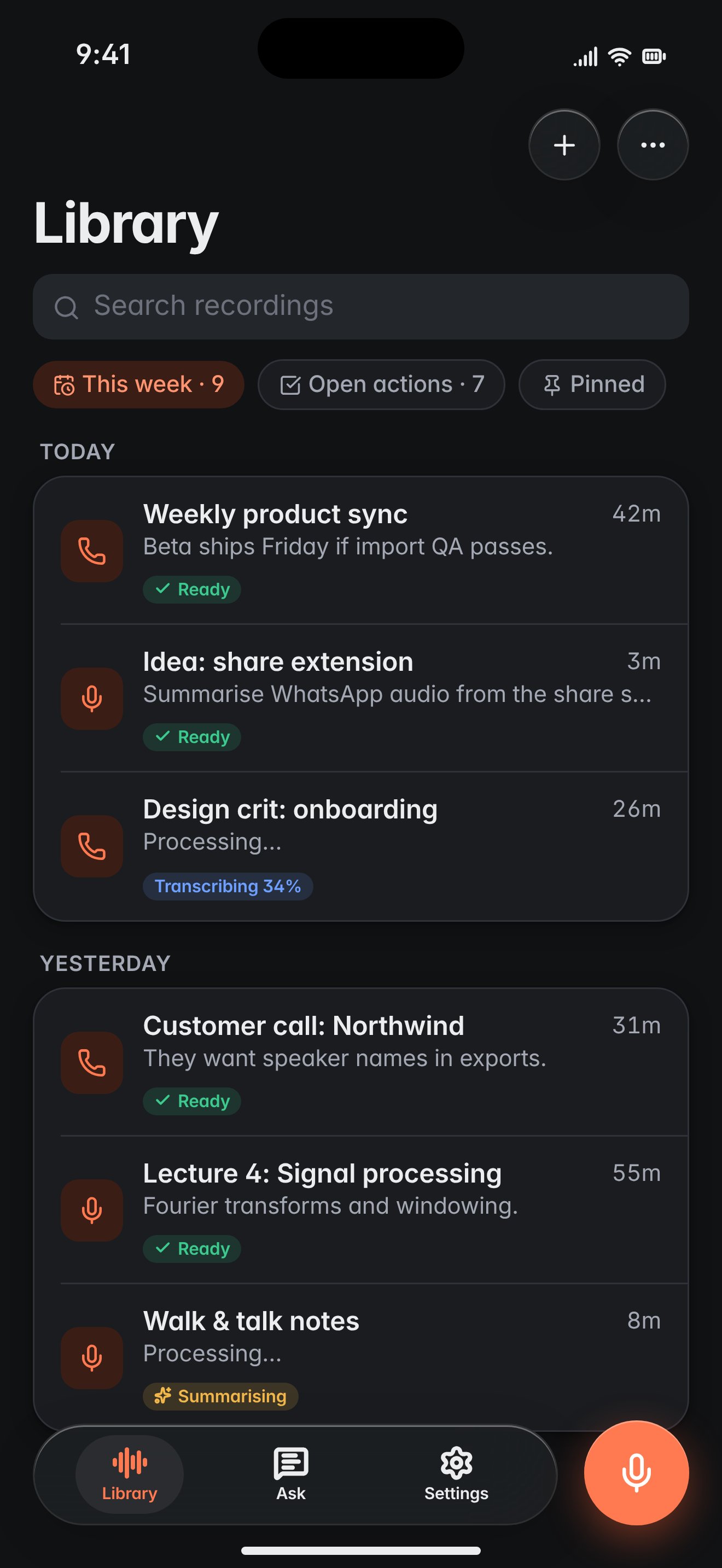Open Lecture 4: Signal processing title

point(323,1174)
